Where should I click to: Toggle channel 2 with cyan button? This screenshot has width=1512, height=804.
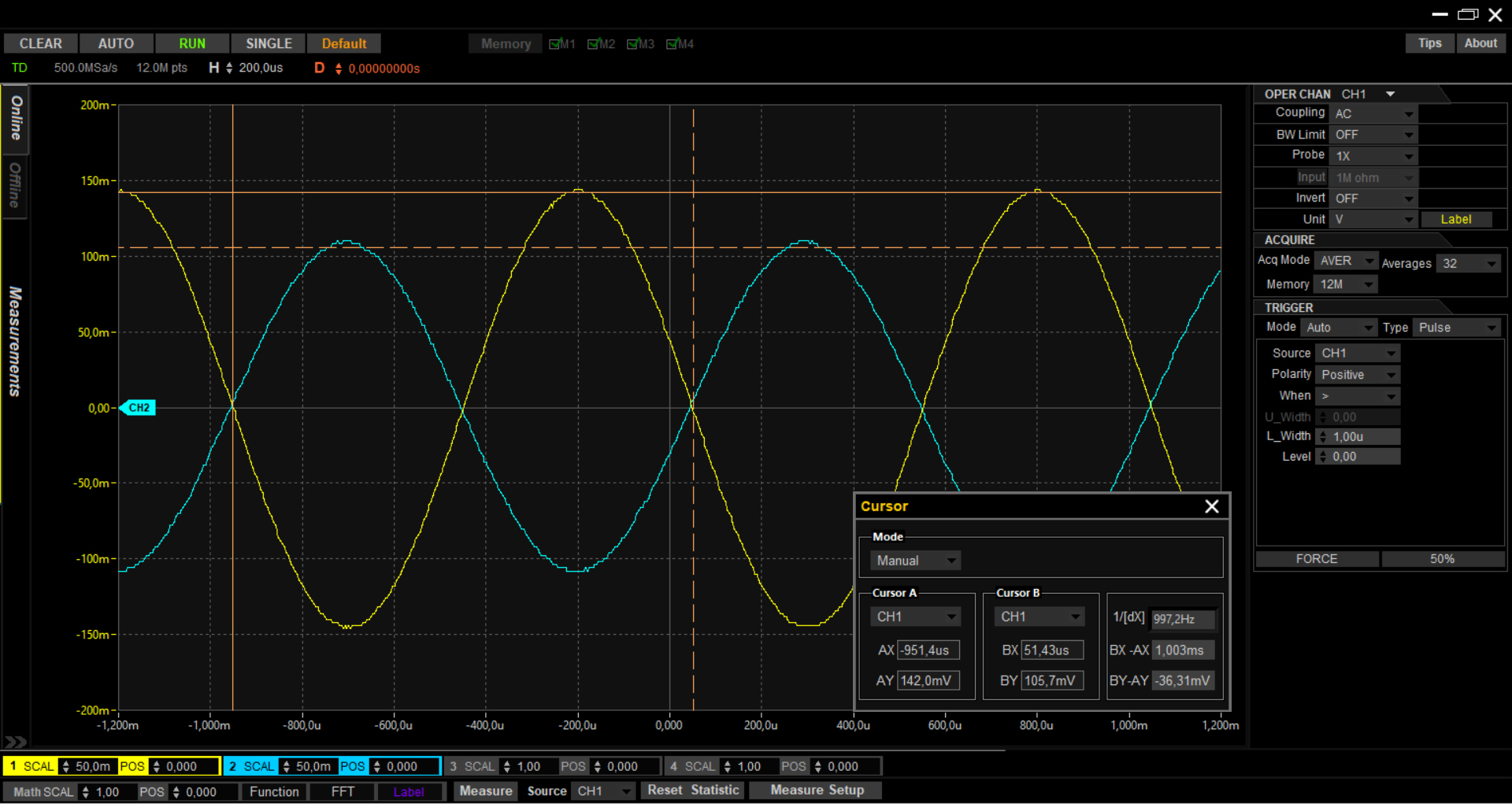click(x=232, y=766)
